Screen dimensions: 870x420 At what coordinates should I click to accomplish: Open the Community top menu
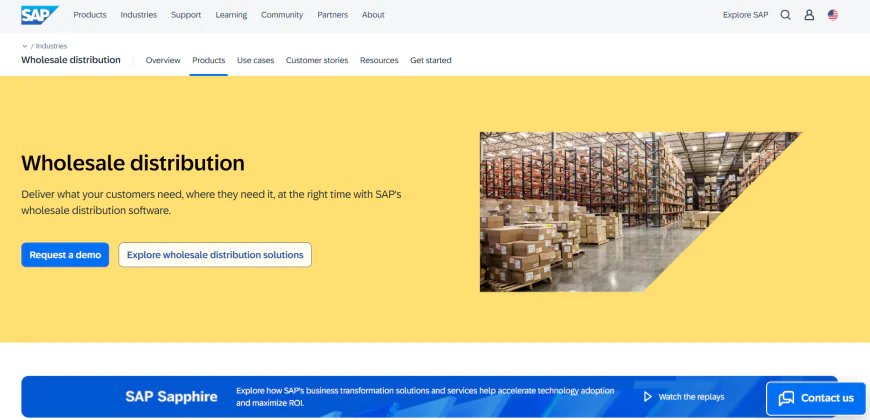coord(282,15)
